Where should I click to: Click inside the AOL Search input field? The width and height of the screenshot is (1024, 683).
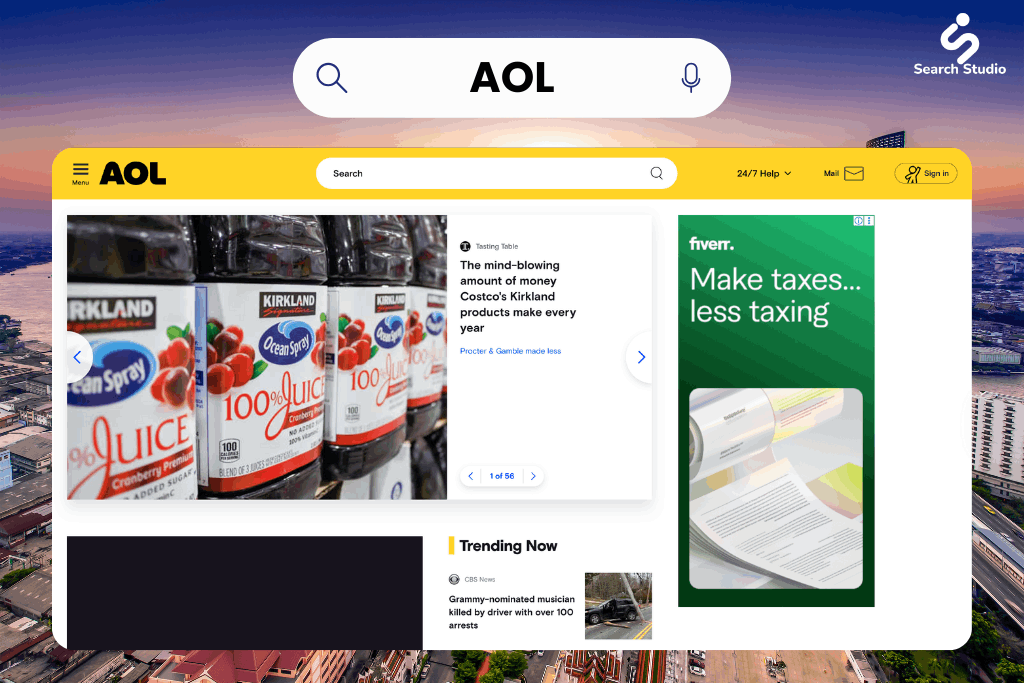coord(487,173)
